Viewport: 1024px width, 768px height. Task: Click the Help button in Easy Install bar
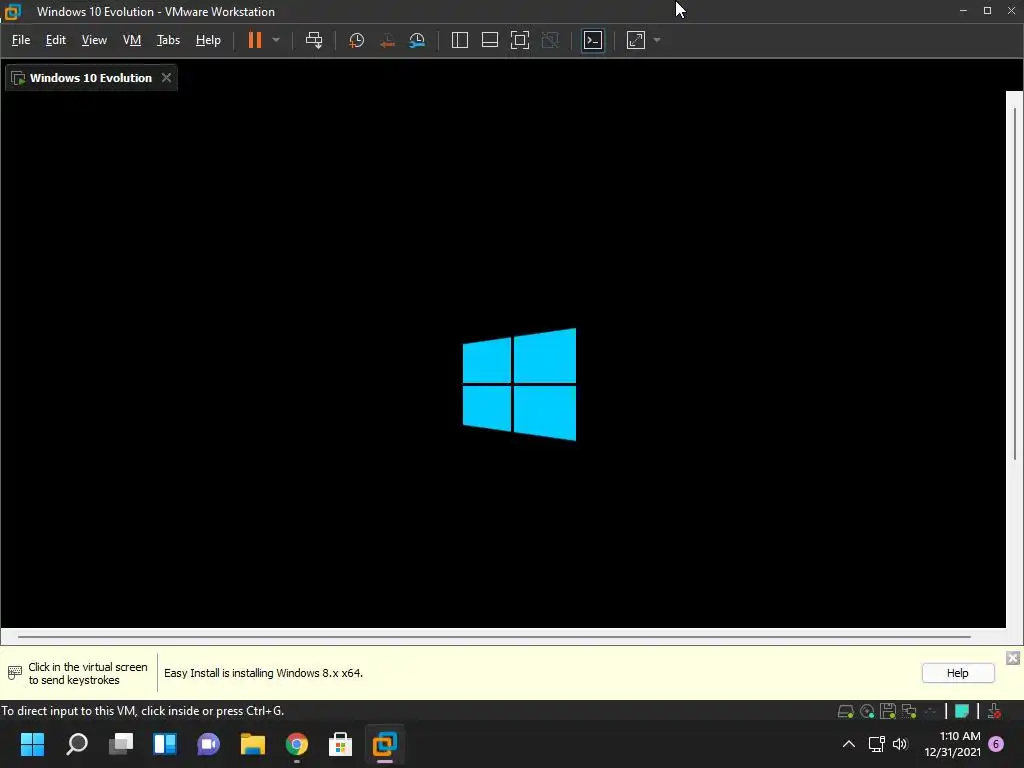(x=957, y=673)
